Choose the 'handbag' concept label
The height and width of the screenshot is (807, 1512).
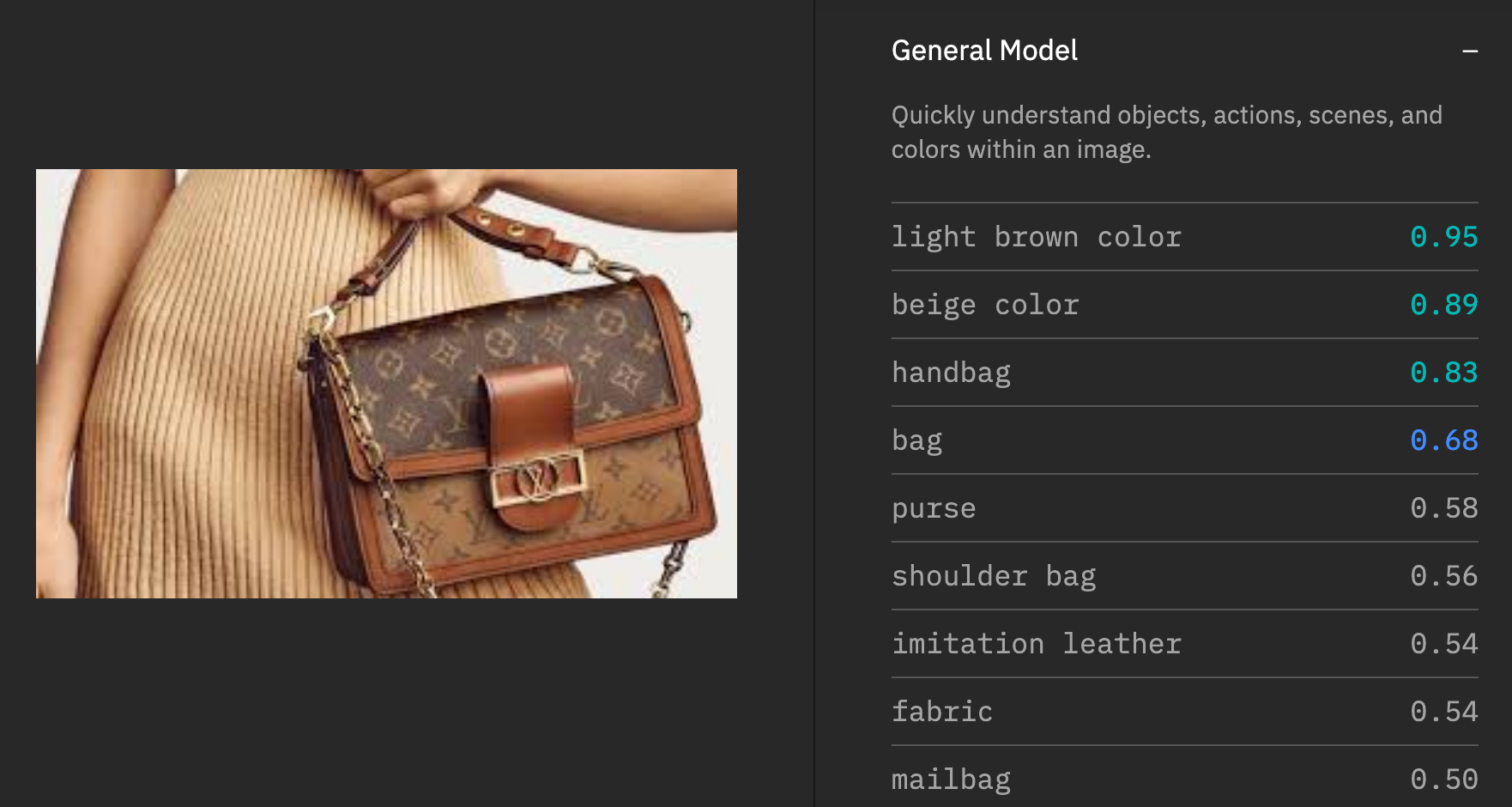(x=951, y=373)
